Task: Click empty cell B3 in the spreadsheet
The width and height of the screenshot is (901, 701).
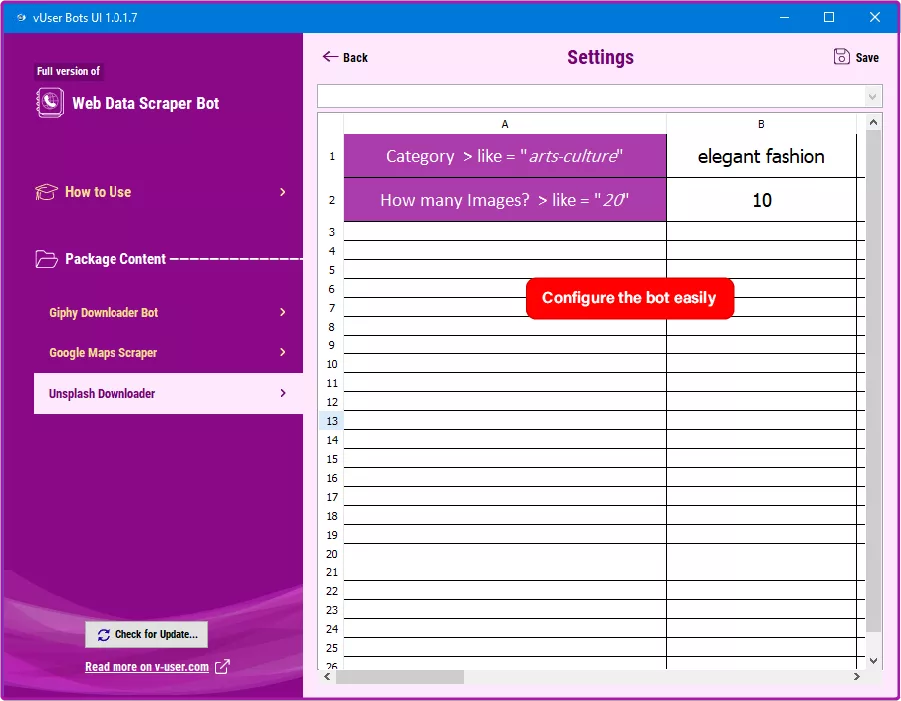Action: coord(761,232)
